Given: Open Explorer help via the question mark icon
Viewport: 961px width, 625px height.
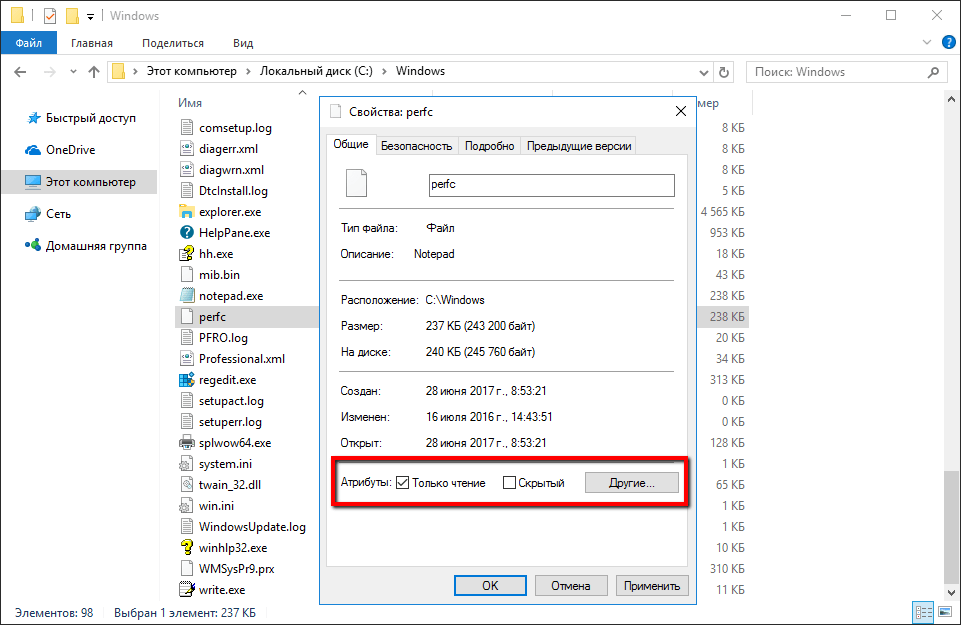Looking at the screenshot, I should pyautogui.click(x=947, y=42).
